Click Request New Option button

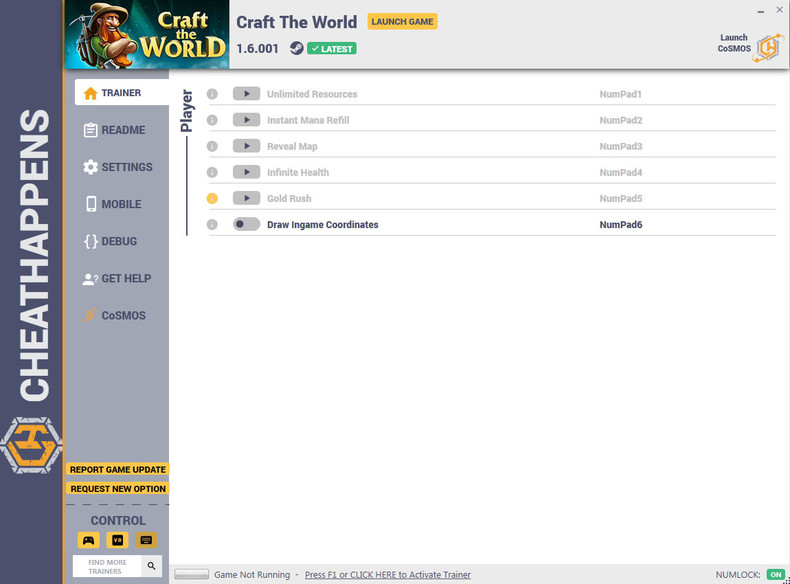click(118, 489)
